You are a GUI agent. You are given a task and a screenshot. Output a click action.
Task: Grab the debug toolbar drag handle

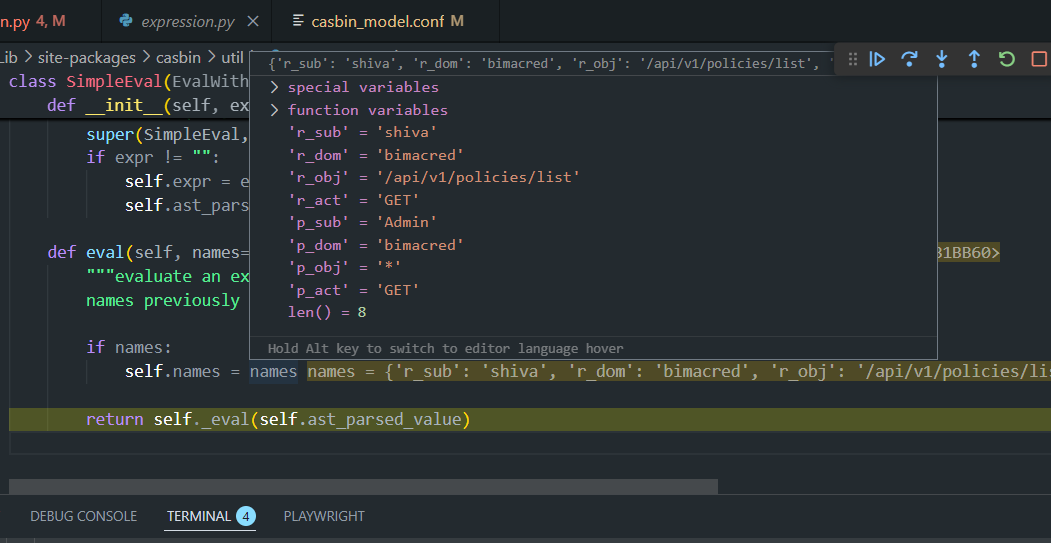(x=853, y=59)
